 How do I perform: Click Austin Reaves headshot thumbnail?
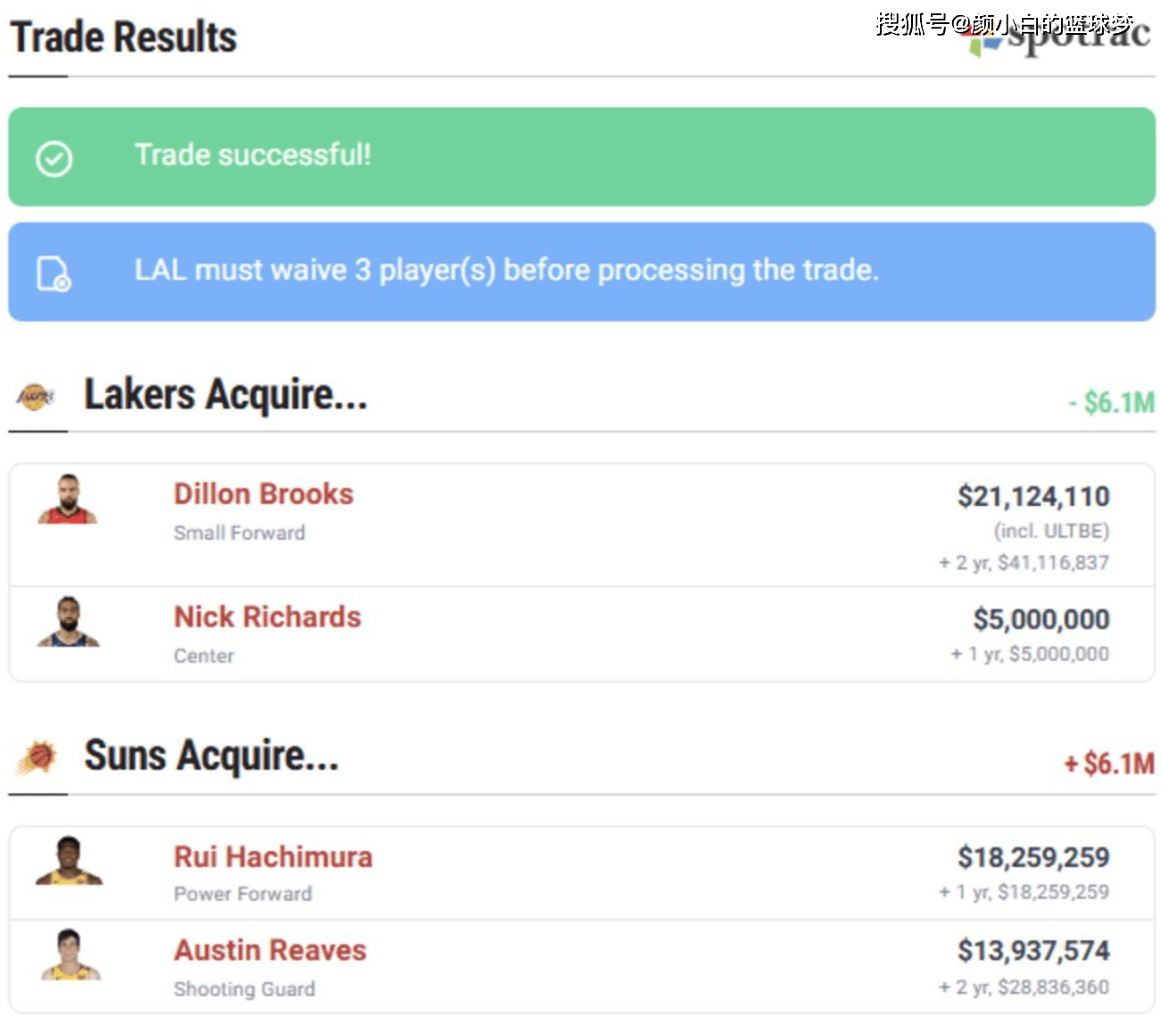(x=70, y=955)
